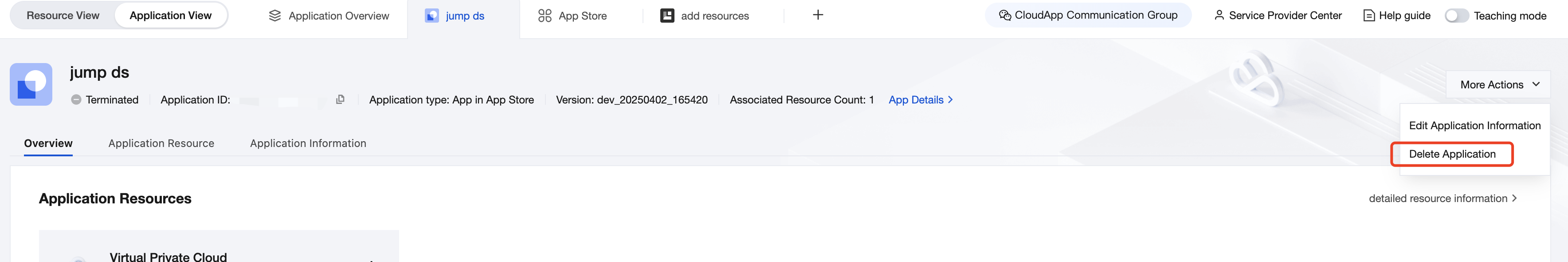This screenshot has width=1568, height=262.
Task: Open the Help guide
Action: click(1397, 16)
